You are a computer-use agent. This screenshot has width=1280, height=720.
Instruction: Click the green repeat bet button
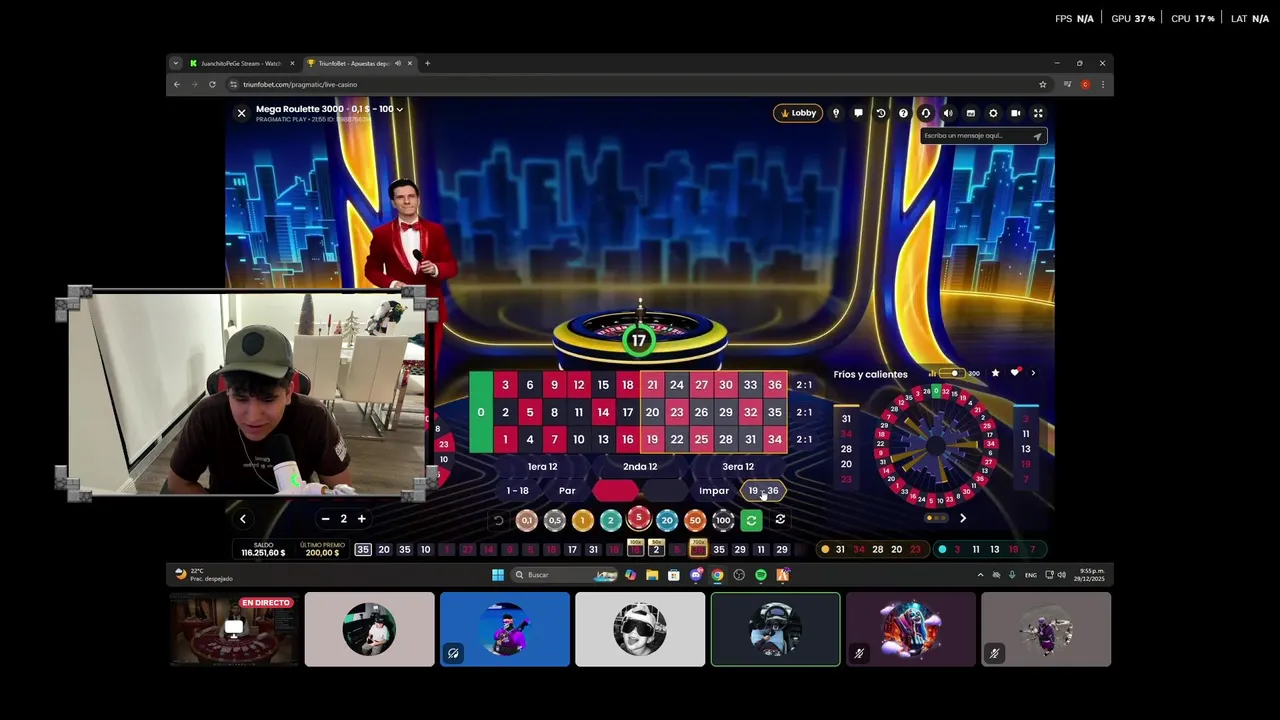(752, 520)
